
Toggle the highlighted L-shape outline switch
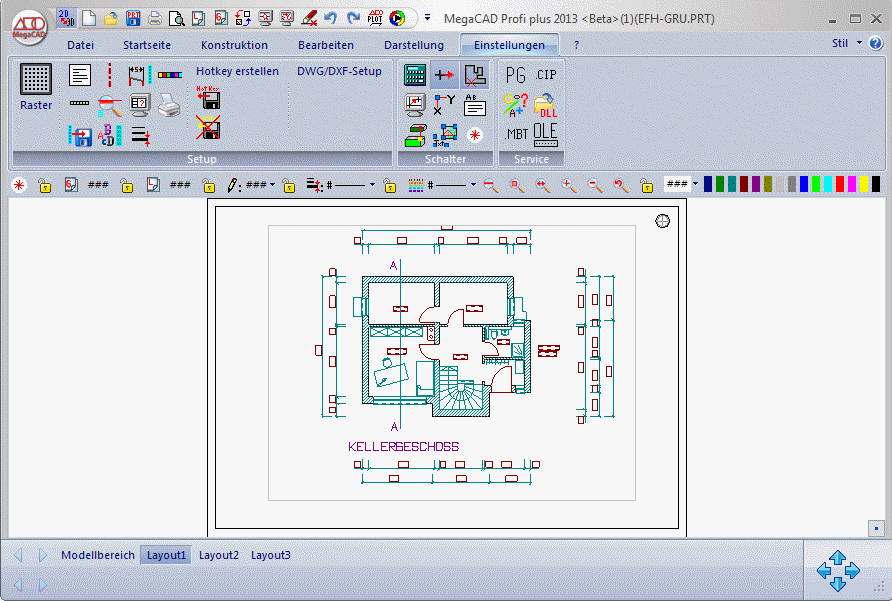pyautogui.click(x=474, y=75)
